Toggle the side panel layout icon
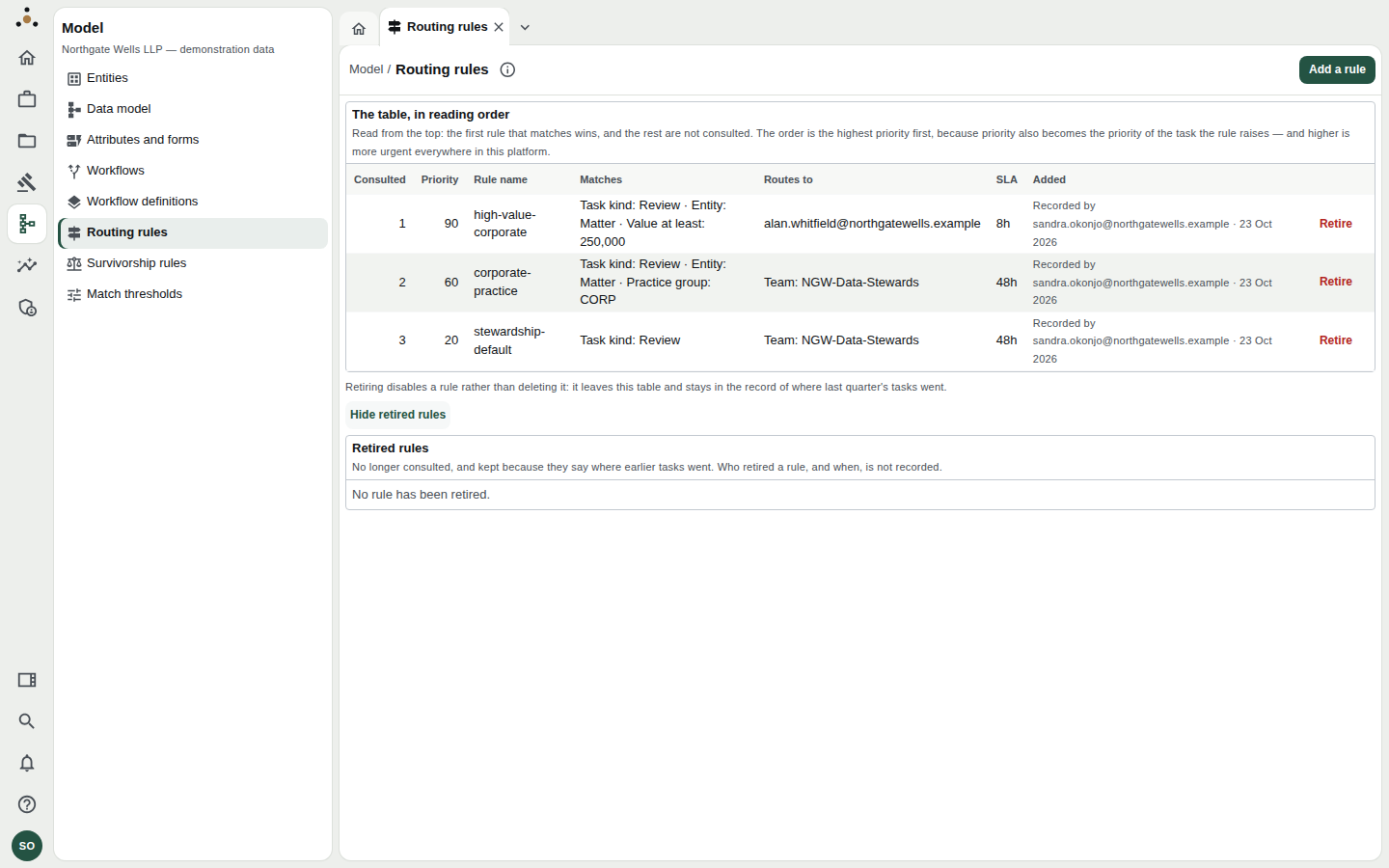Screen dimensions: 1389x868 point(27,680)
